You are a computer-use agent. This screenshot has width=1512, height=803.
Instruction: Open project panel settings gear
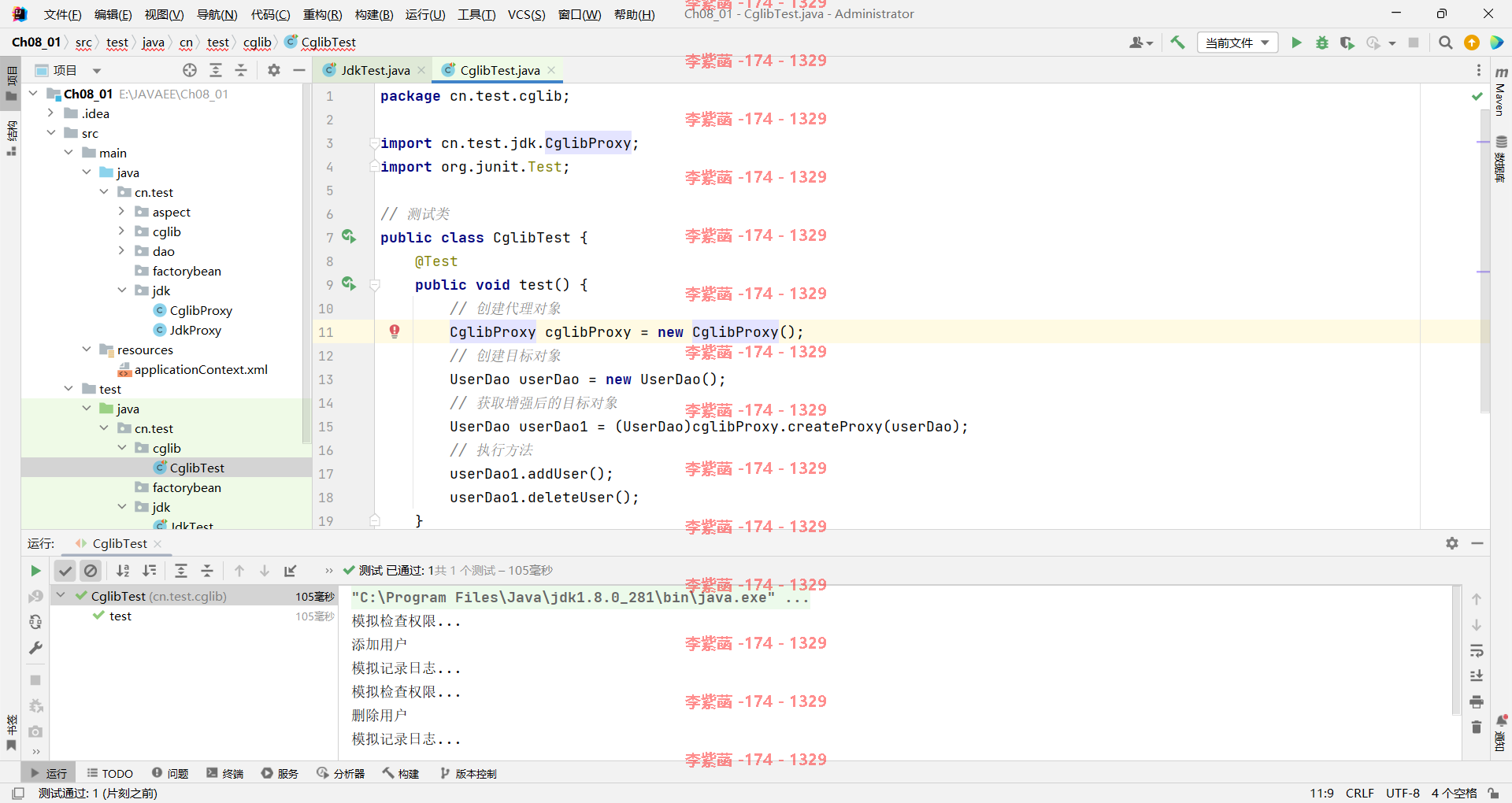[273, 70]
